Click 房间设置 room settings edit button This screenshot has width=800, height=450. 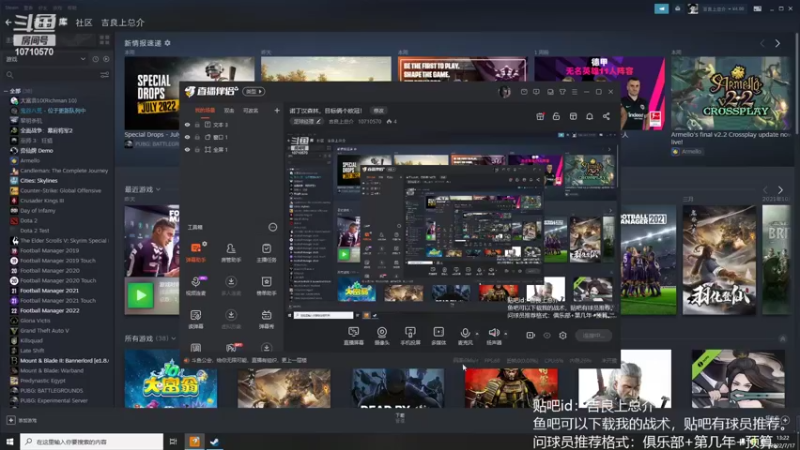[x=307, y=121]
